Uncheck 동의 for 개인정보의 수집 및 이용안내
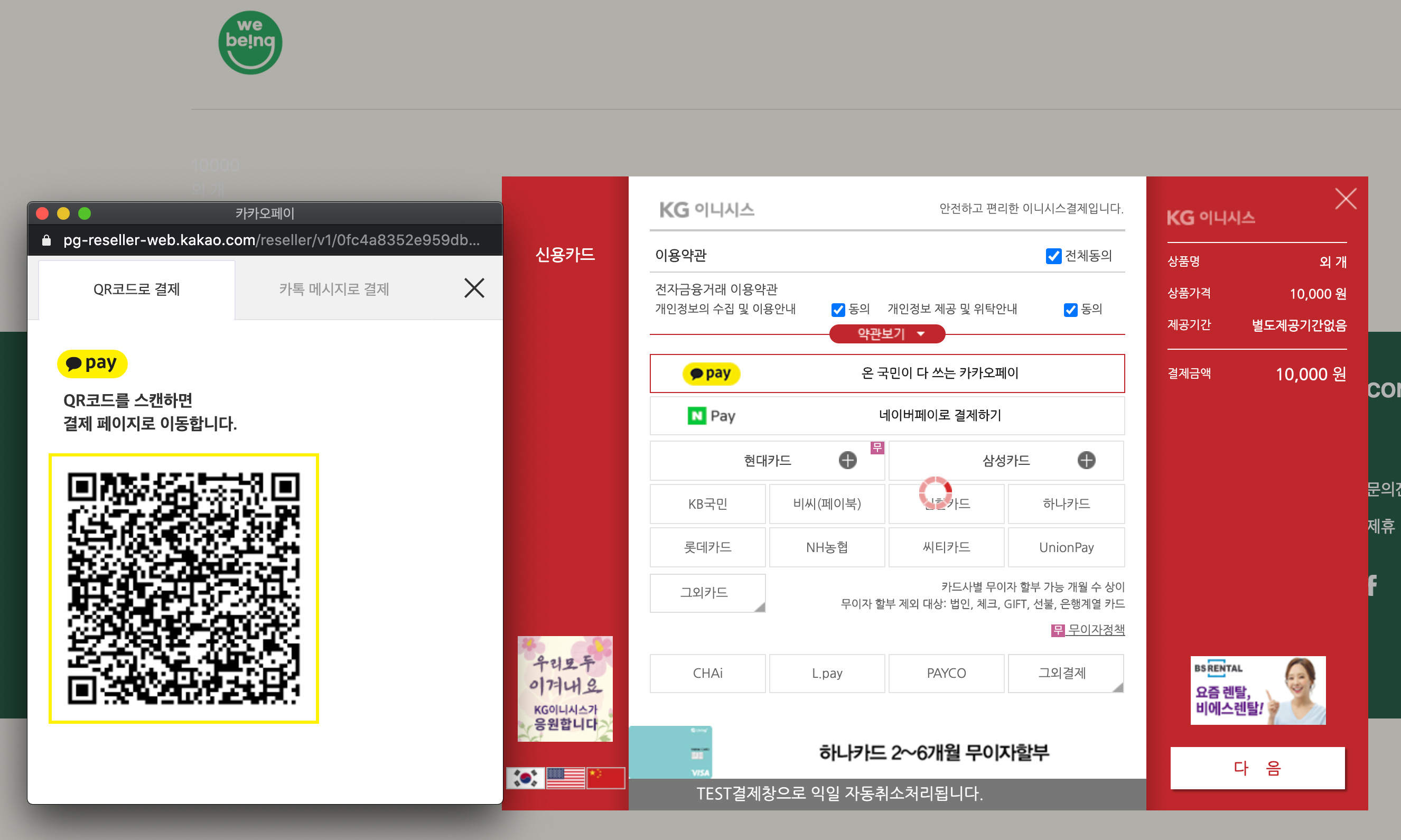1401x840 pixels. [838, 310]
